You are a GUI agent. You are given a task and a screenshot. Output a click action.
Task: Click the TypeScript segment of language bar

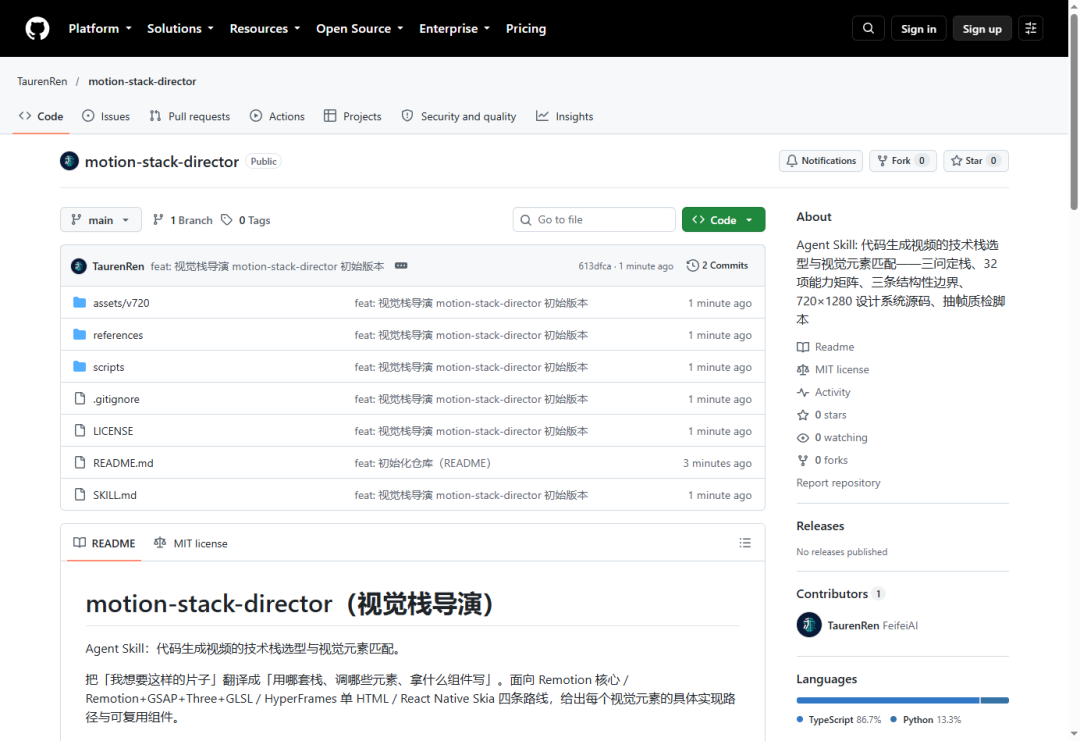[x=887, y=700]
